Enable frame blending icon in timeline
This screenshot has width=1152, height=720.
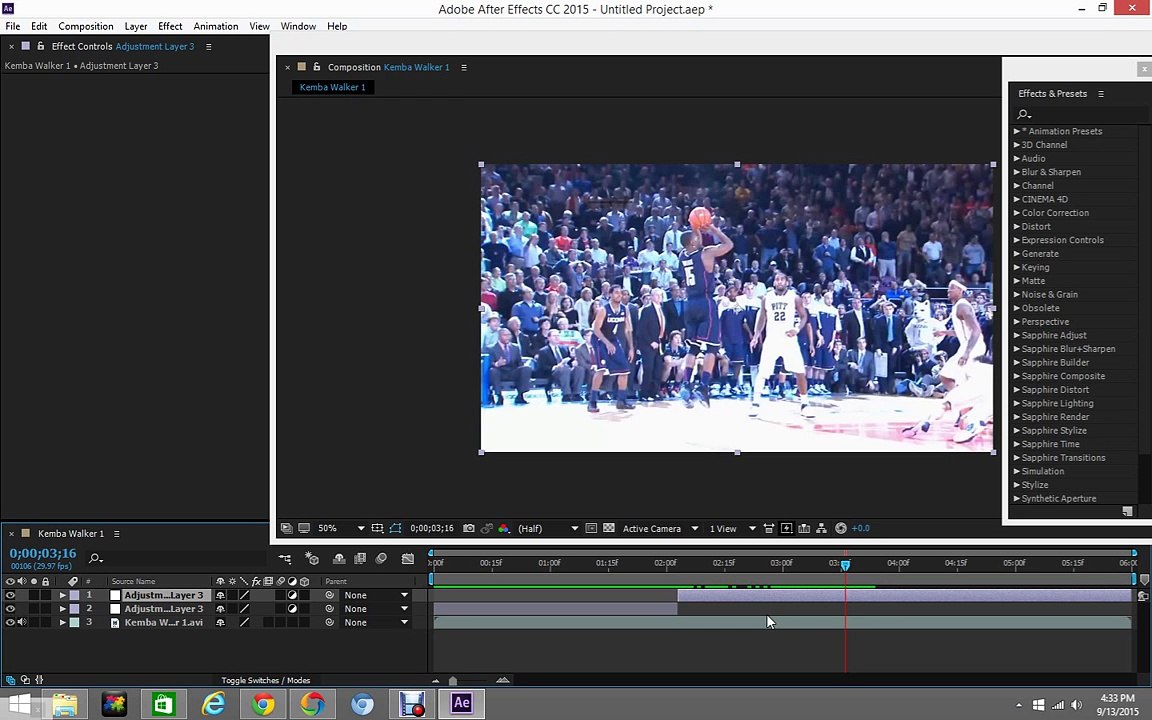point(360,558)
